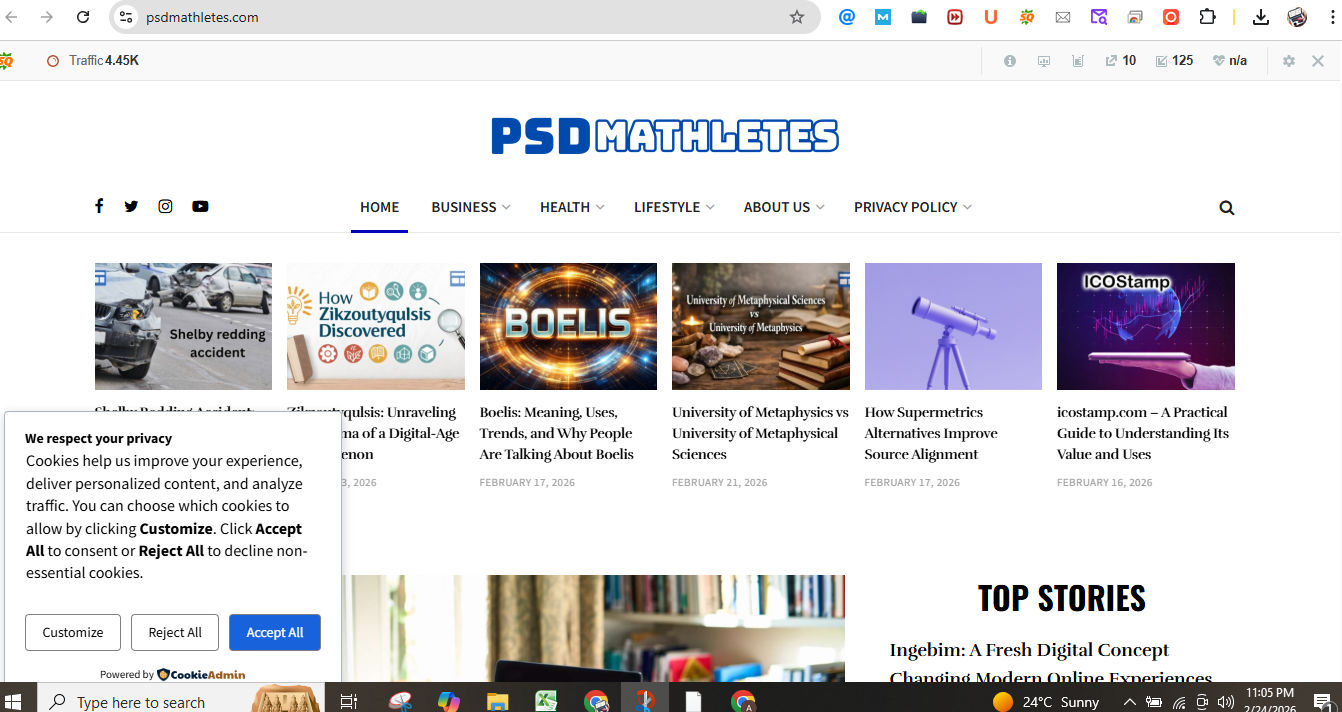Open Task View on the taskbar

tap(348, 702)
